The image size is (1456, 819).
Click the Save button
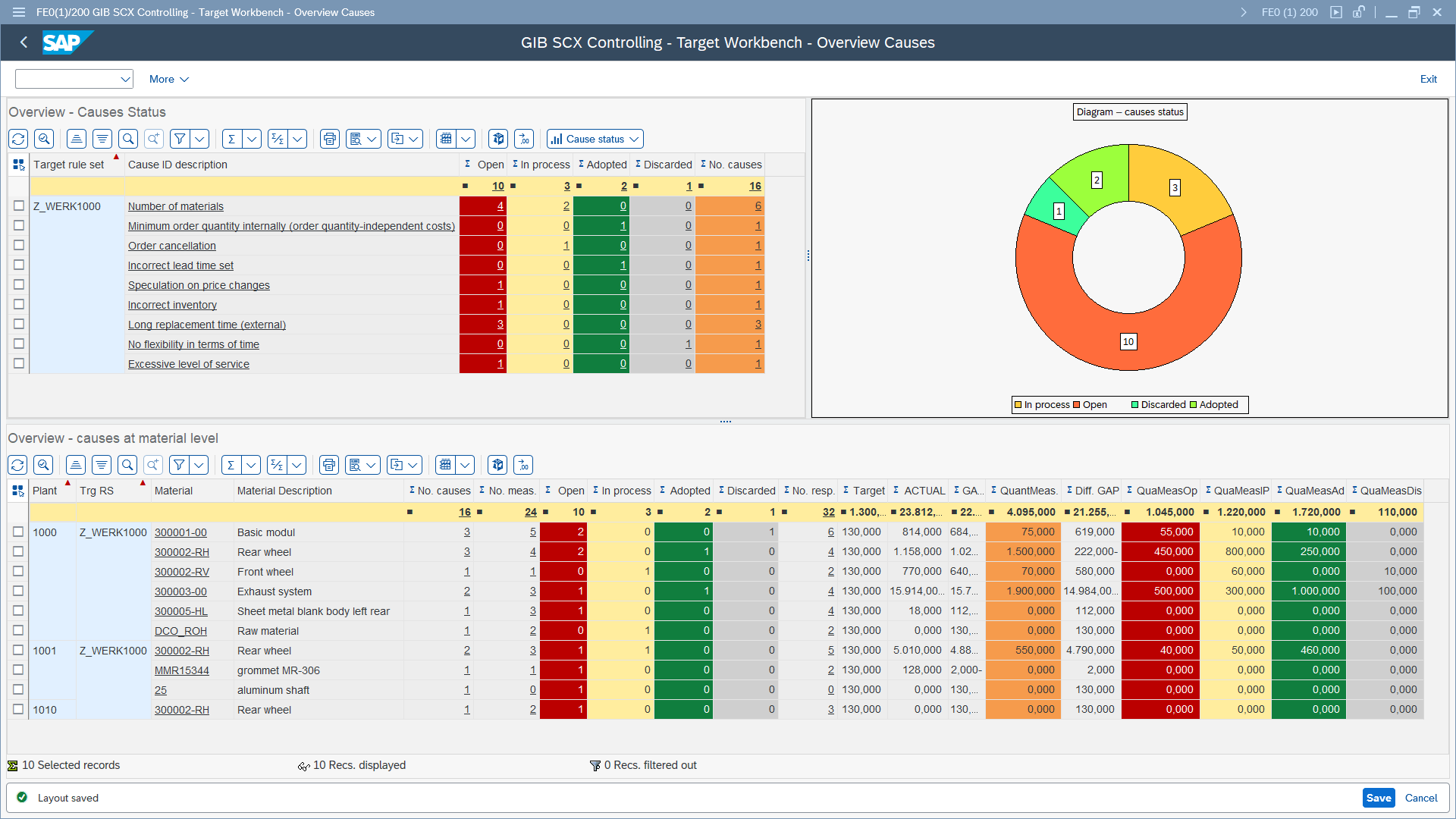(x=1379, y=798)
